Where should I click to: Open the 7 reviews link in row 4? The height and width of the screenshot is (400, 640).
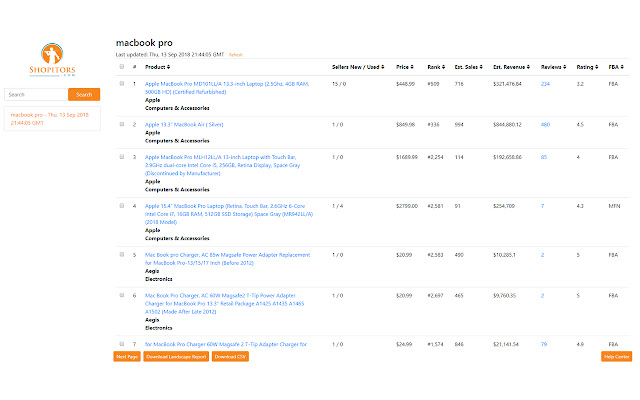pos(542,206)
